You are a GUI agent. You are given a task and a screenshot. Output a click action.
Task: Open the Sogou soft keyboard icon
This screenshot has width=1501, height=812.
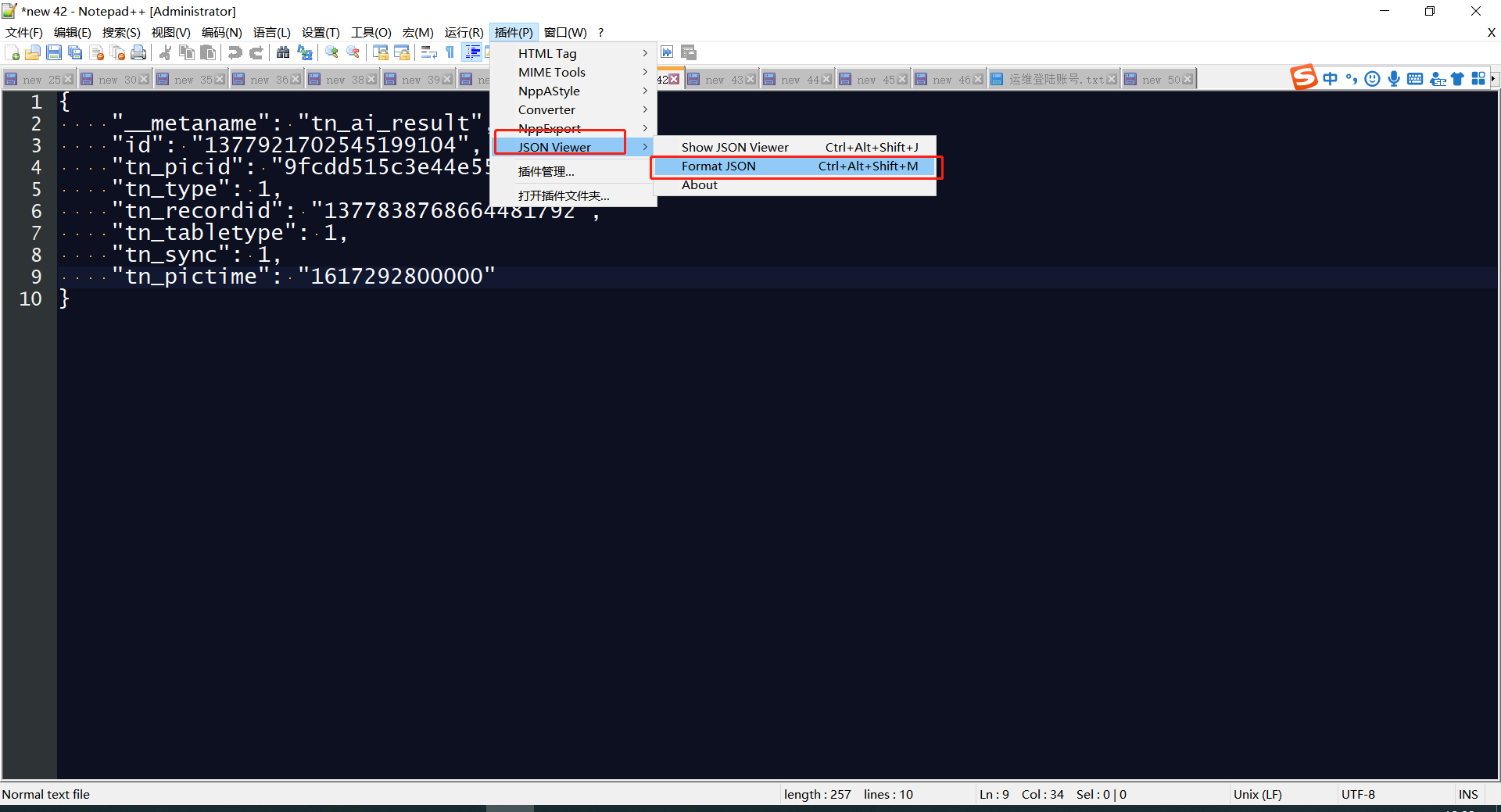point(1414,78)
